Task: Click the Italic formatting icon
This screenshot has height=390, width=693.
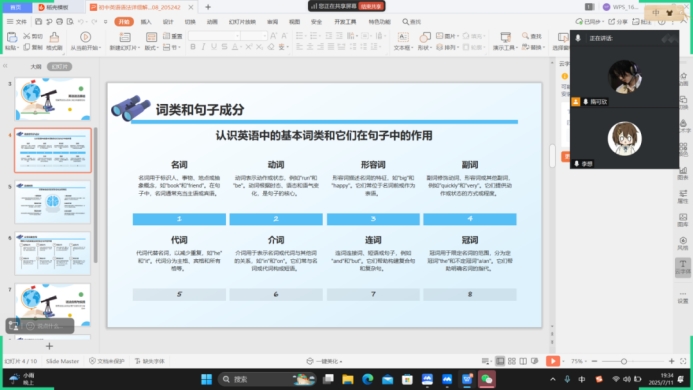Action: (203, 47)
